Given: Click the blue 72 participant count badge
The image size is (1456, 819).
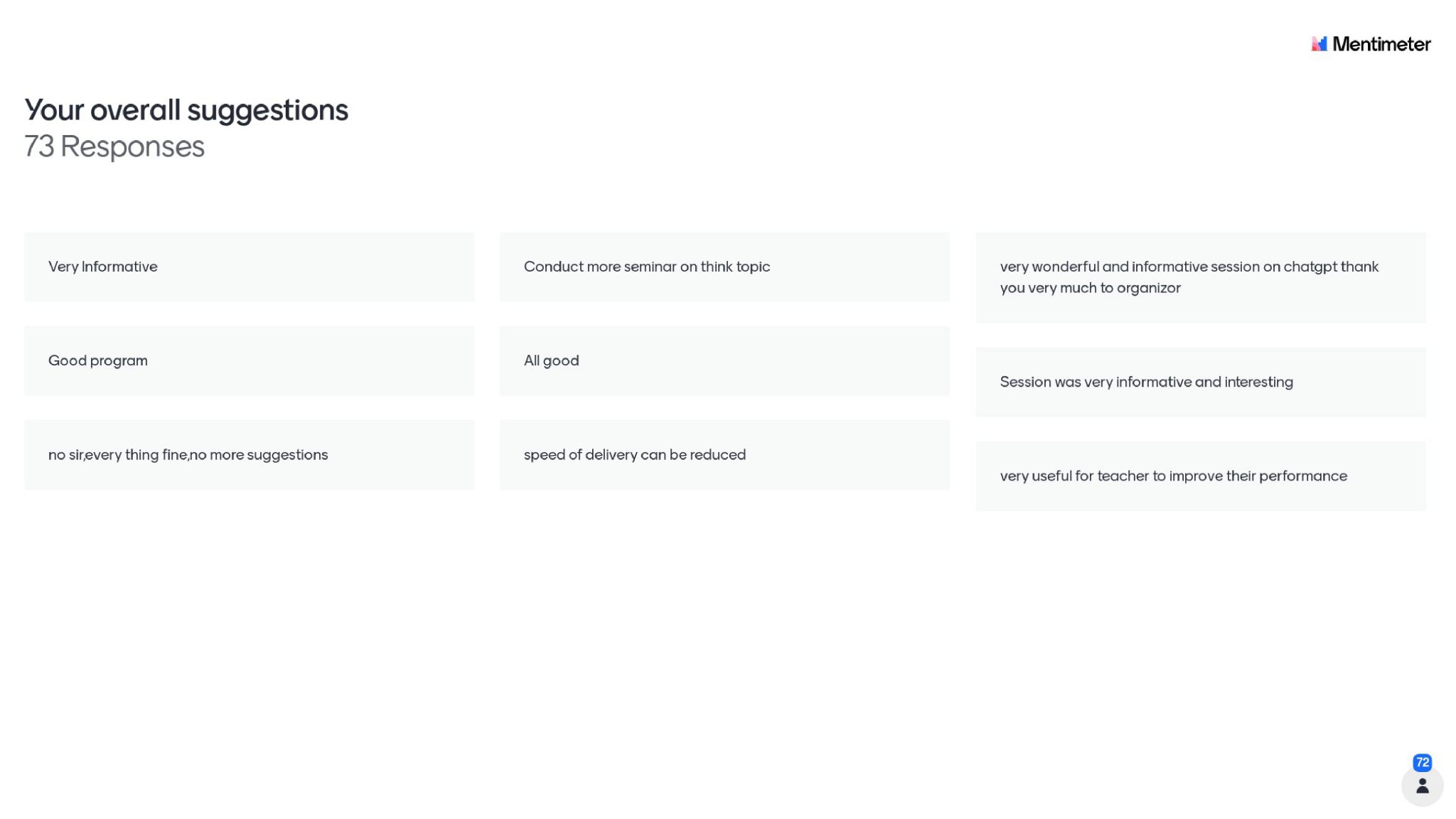Looking at the screenshot, I should 1422,762.
